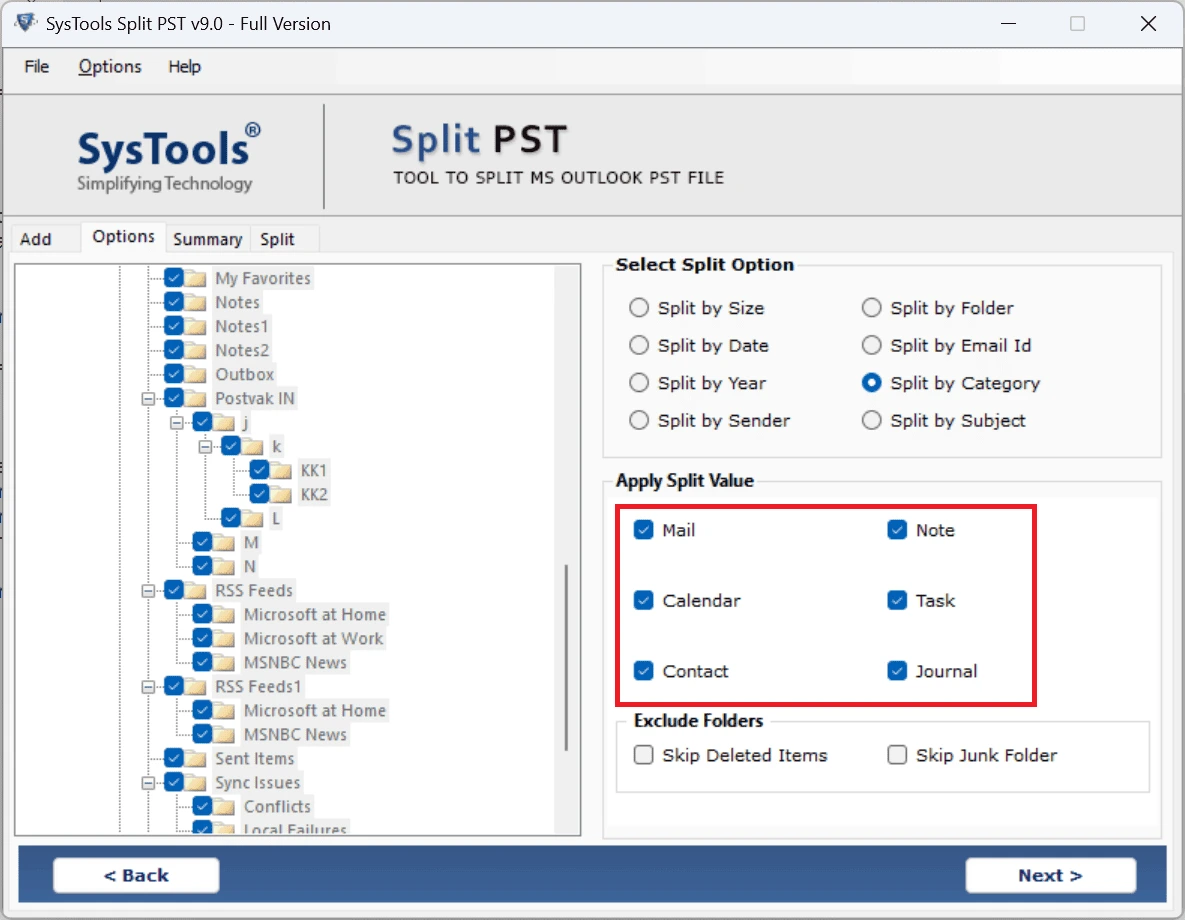Click the Options tab
The image size is (1185, 920).
tap(123, 237)
